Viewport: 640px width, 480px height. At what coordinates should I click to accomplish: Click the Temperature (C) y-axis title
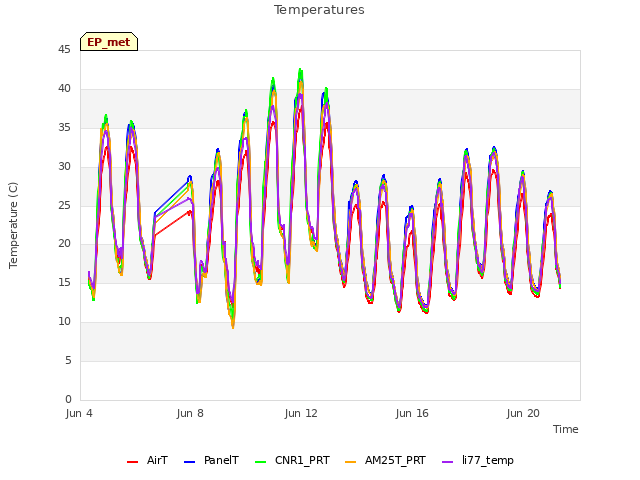click(x=13, y=225)
